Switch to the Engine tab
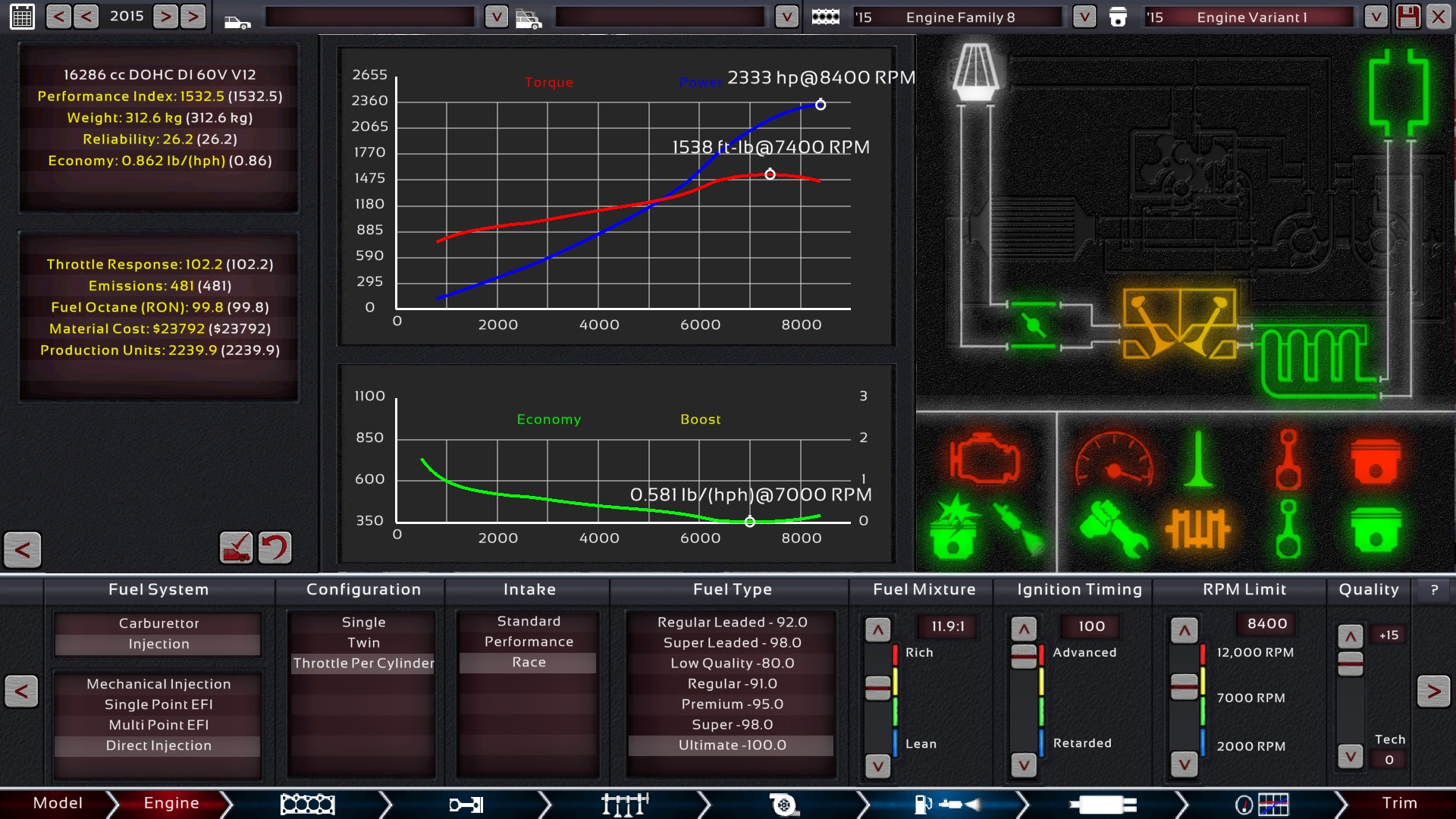The height and width of the screenshot is (819, 1456). point(170,803)
